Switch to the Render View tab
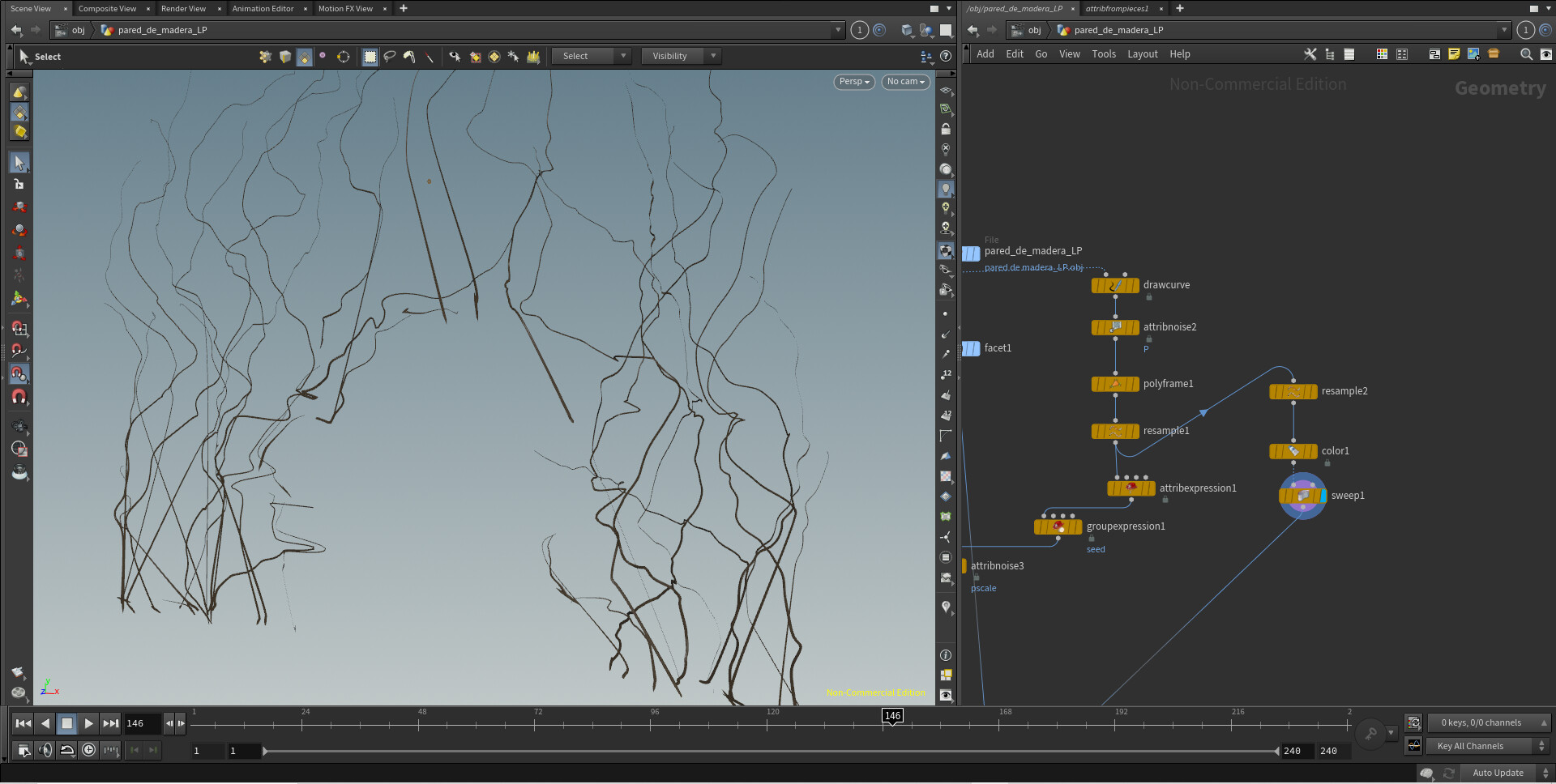Viewport: 1556px width, 784px height. click(183, 8)
